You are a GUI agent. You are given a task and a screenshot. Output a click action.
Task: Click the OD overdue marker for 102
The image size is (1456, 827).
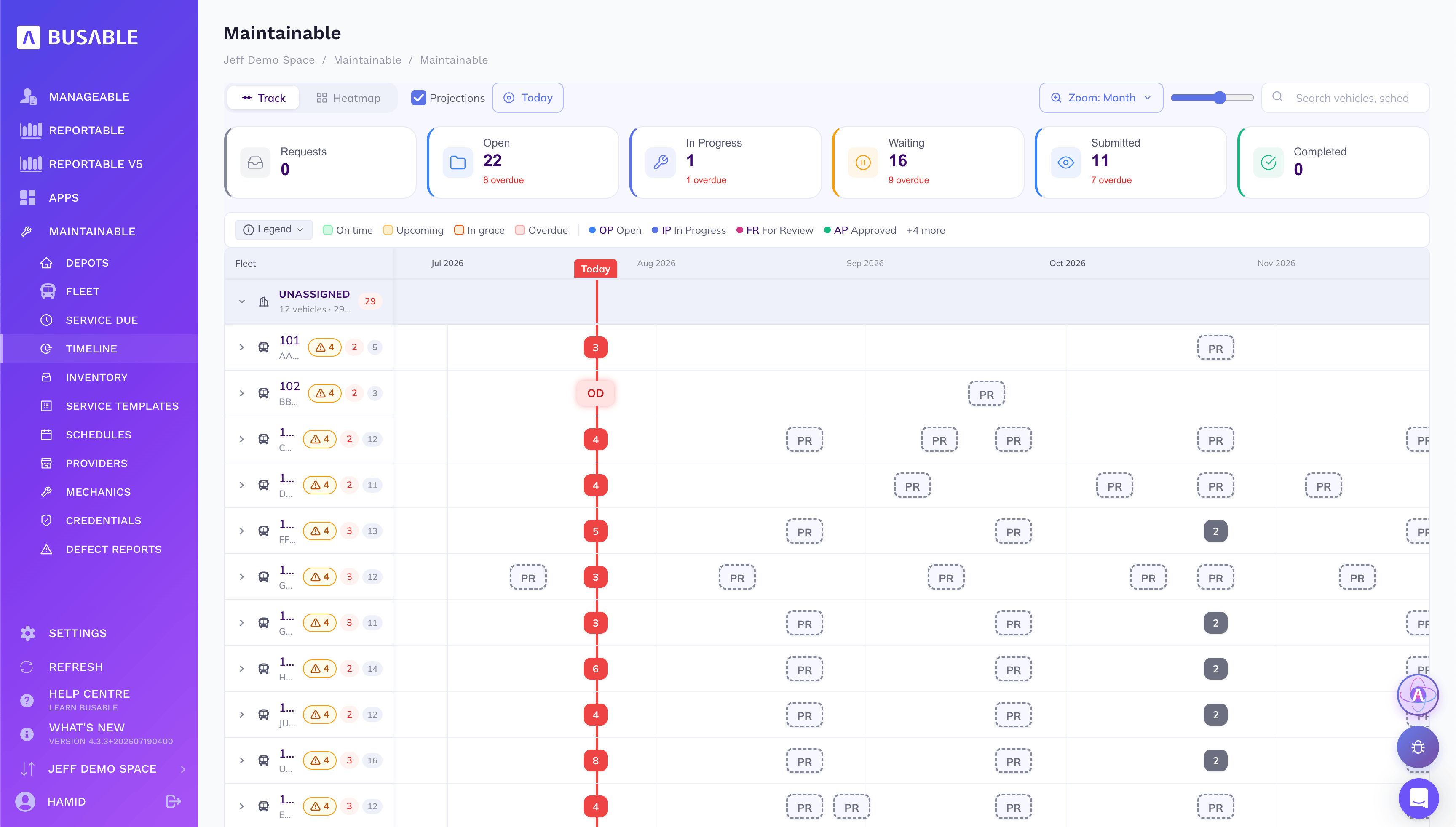coord(595,393)
